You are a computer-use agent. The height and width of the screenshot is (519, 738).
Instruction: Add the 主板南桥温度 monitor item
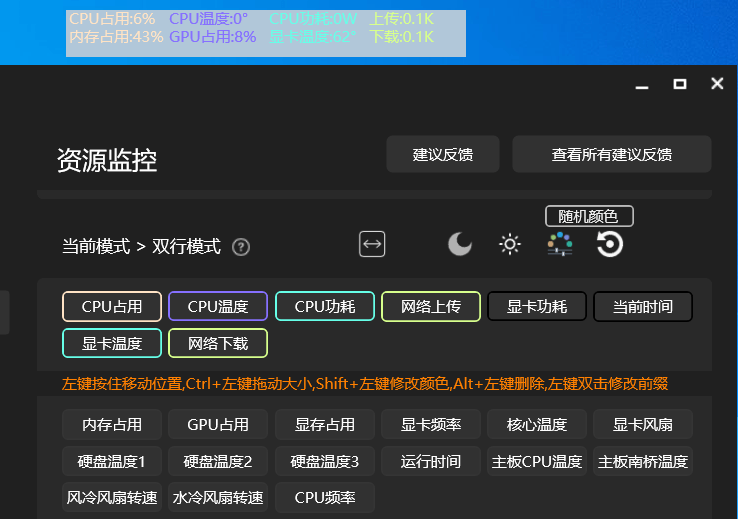[643, 461]
